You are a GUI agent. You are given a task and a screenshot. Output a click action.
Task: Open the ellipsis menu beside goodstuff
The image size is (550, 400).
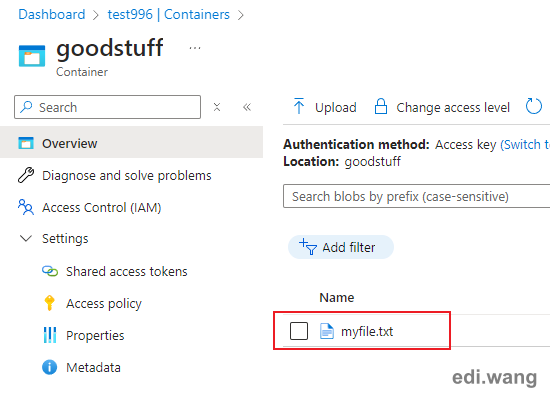click(x=195, y=48)
